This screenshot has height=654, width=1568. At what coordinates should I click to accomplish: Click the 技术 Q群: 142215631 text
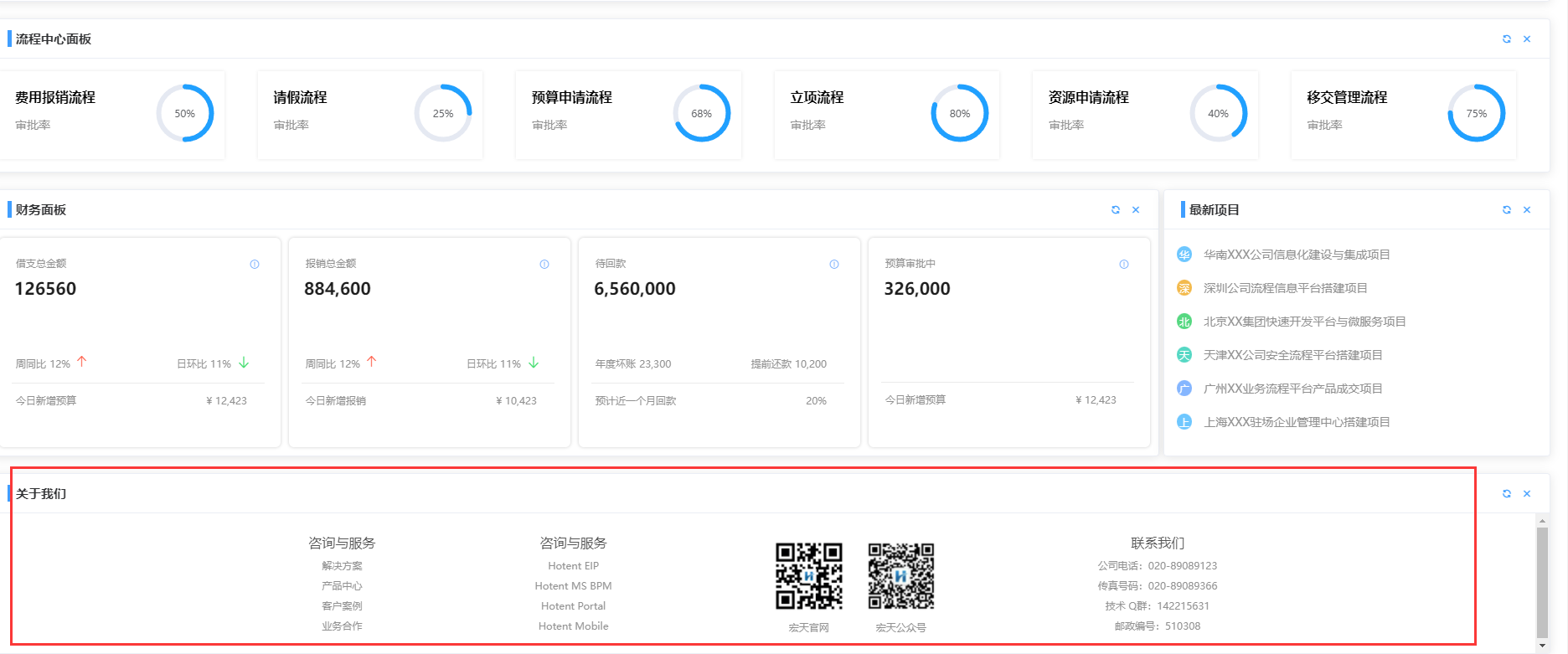tap(1158, 606)
